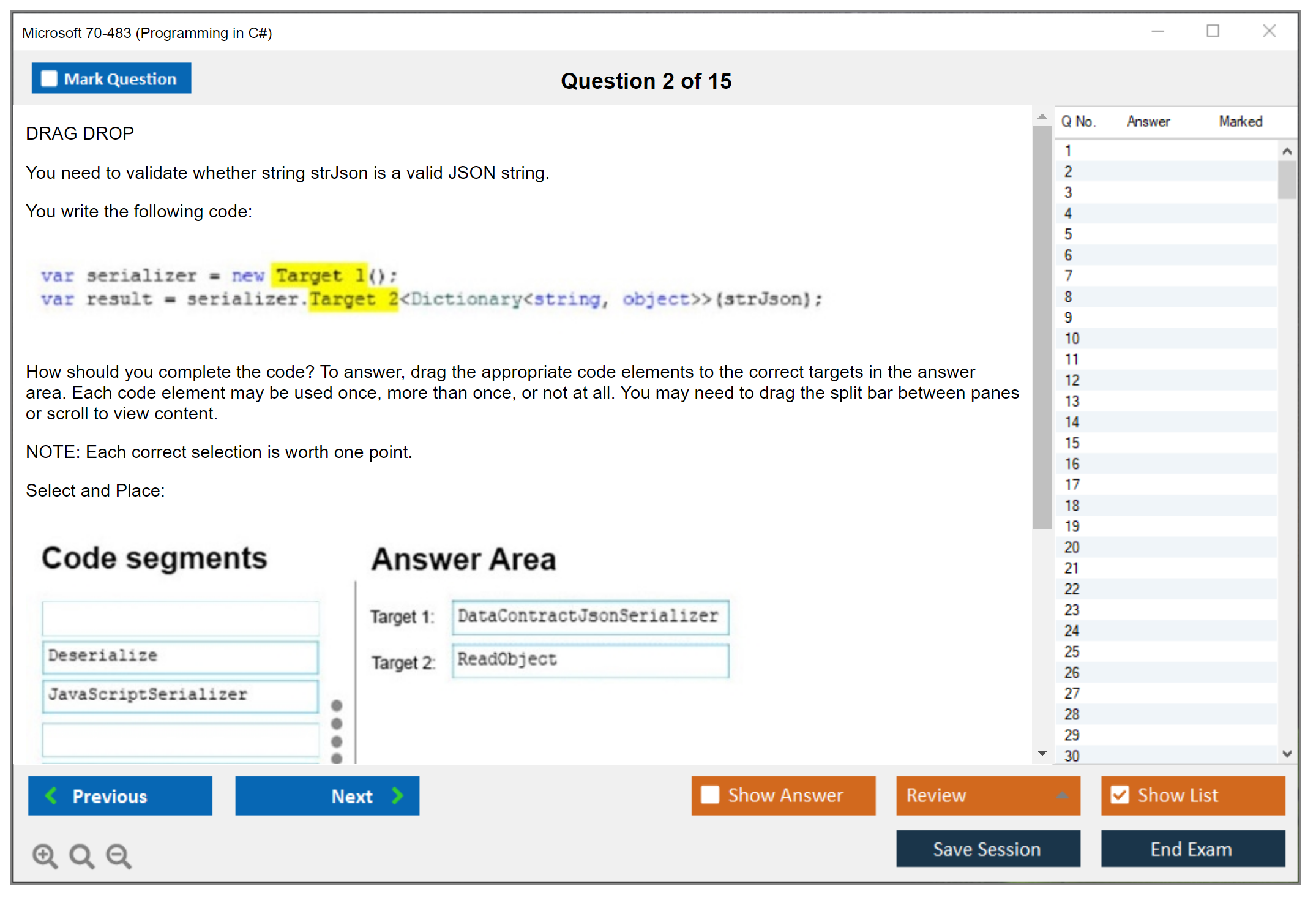Click question pane scroll down arrow

point(1042,753)
